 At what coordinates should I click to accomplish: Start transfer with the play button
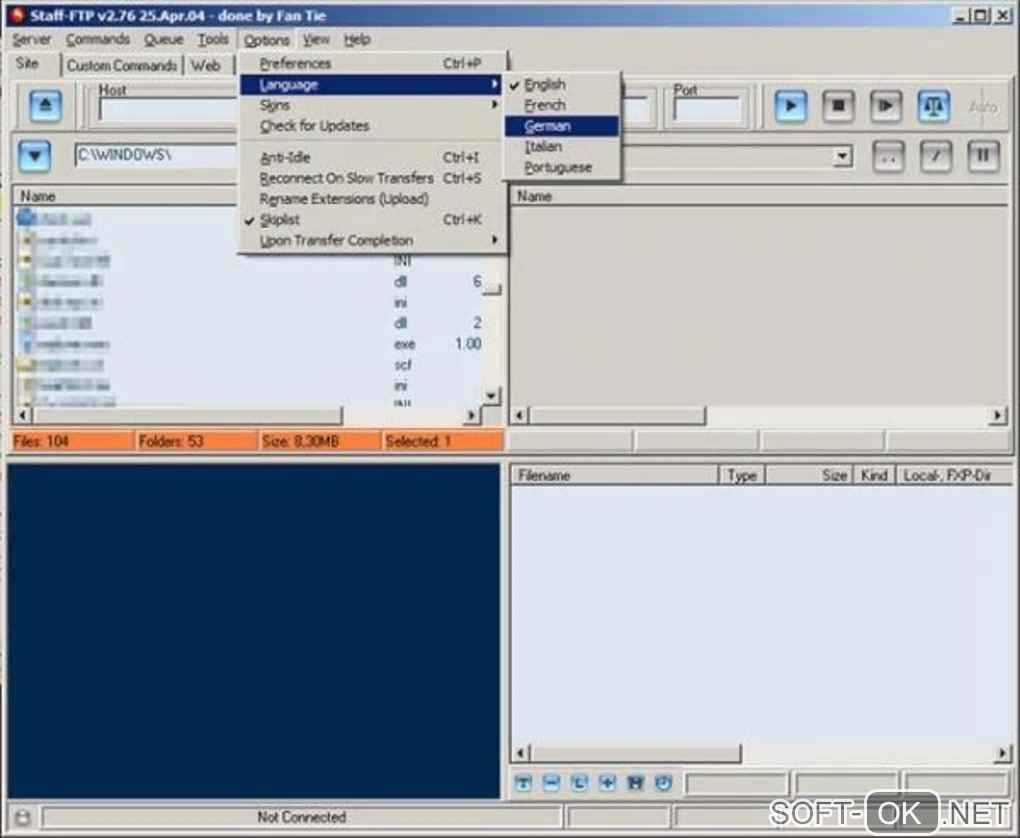[x=790, y=105]
